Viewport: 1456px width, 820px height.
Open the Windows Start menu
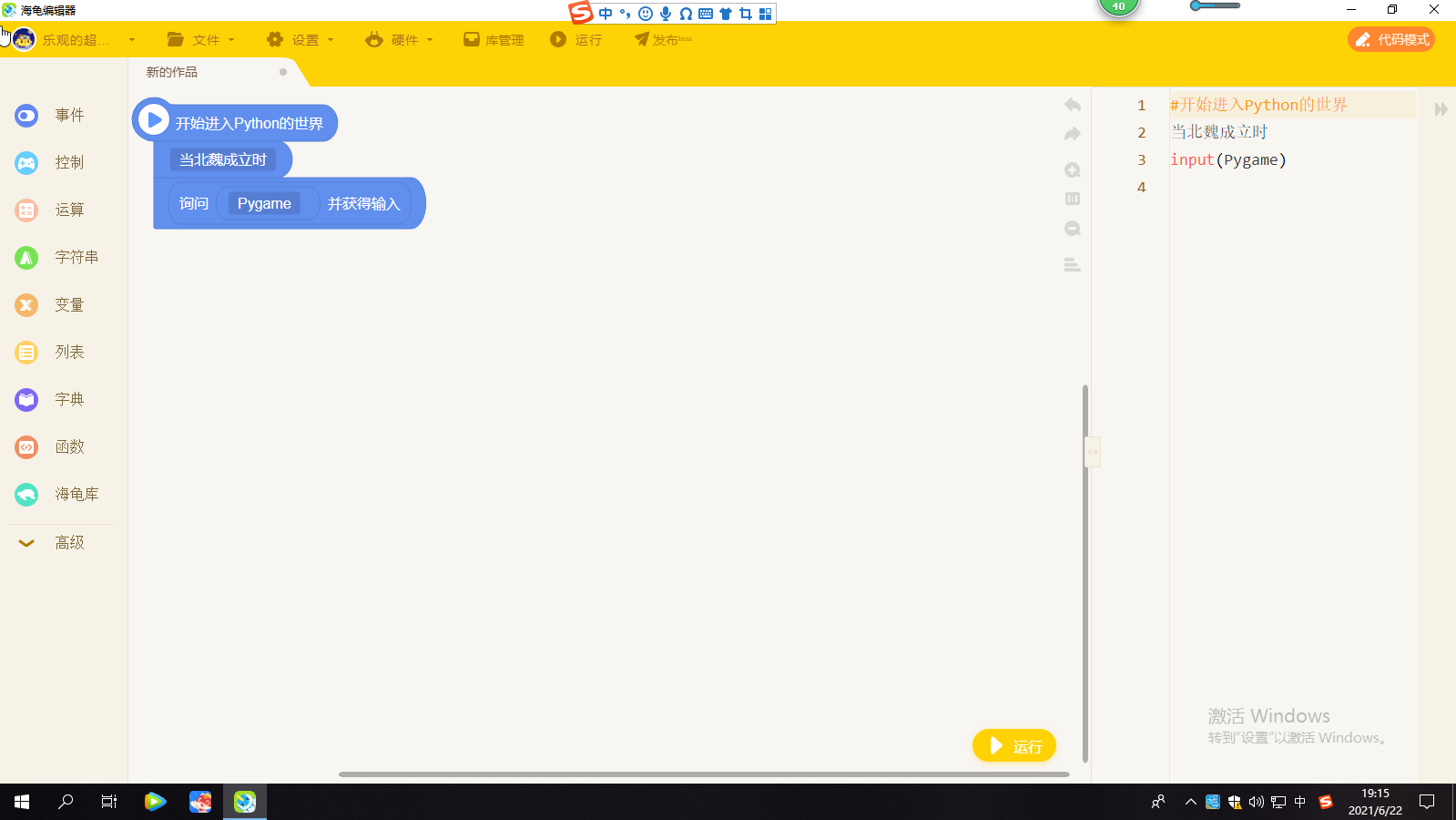coord(22,802)
